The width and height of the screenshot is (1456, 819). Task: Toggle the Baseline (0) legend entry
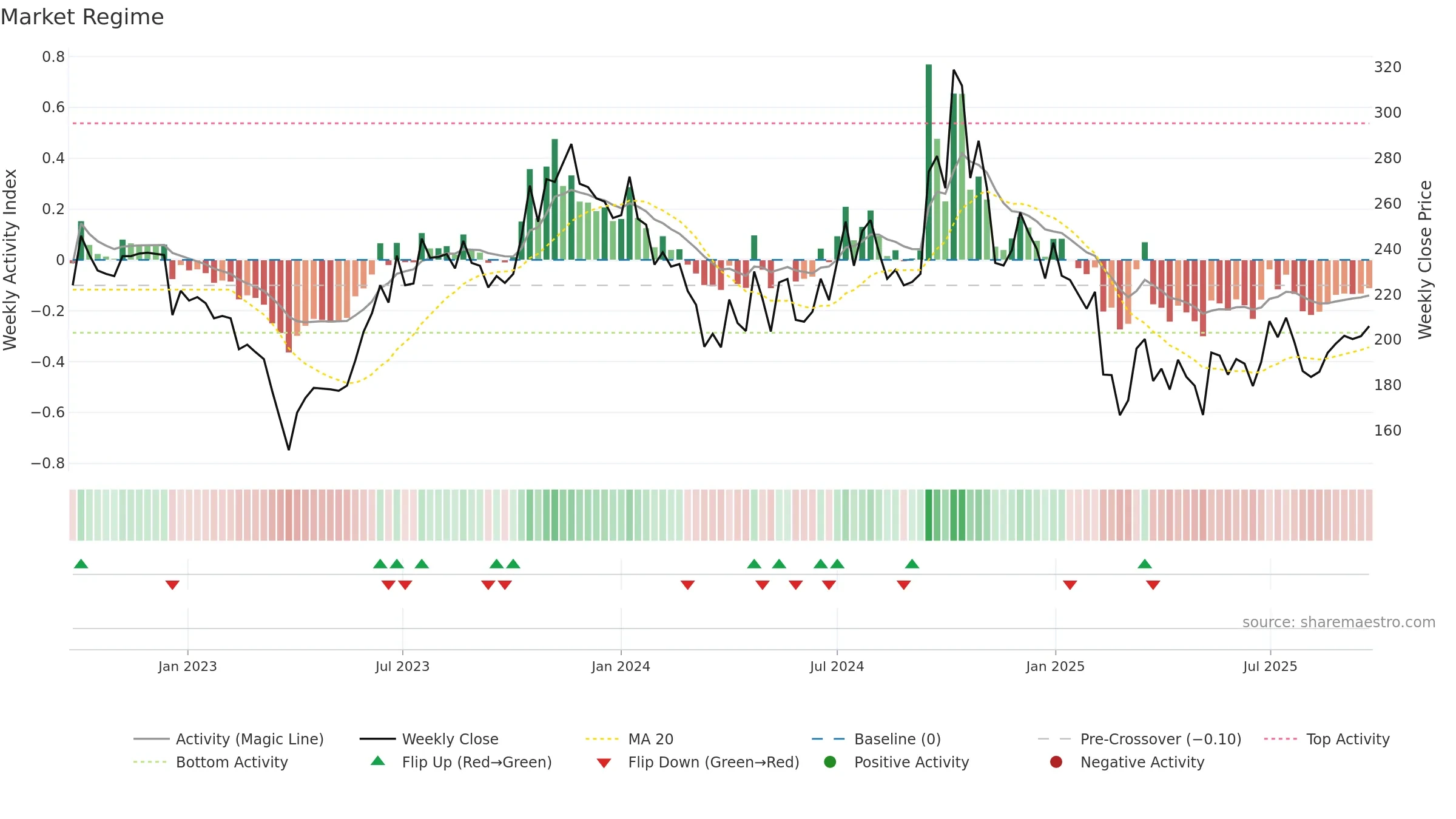pyautogui.click(x=876, y=739)
